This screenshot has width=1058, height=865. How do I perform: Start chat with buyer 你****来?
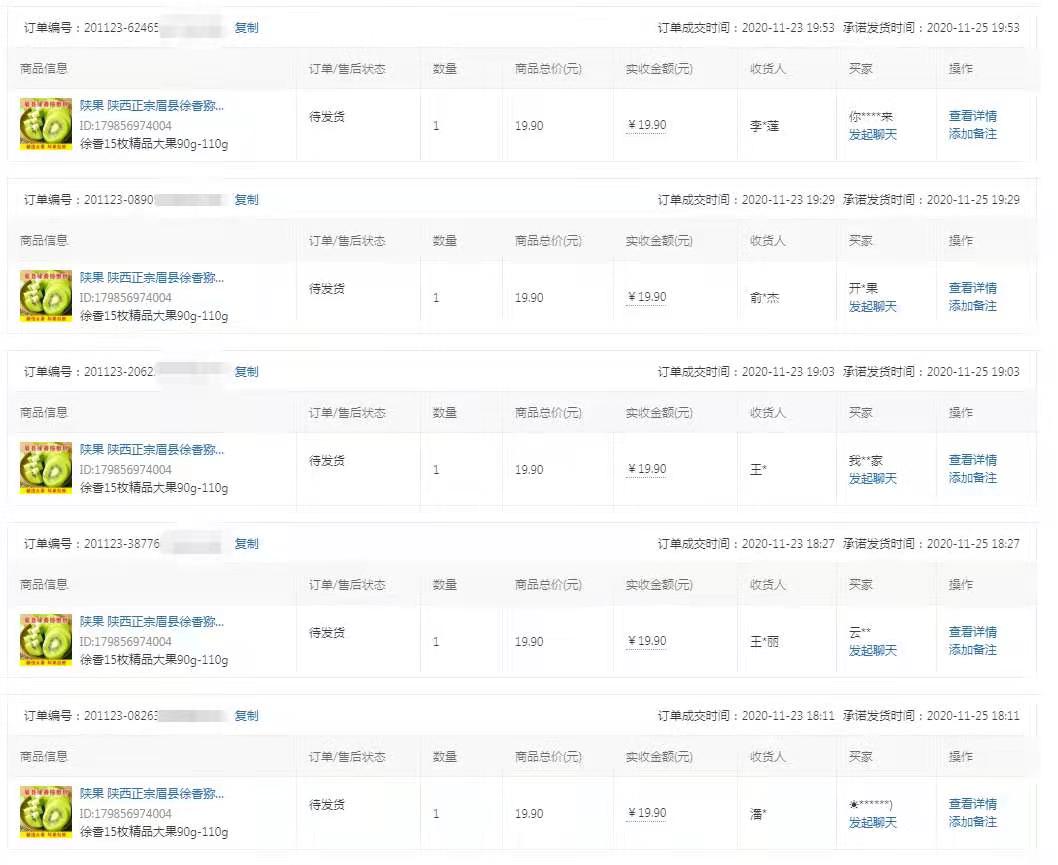tap(872, 134)
